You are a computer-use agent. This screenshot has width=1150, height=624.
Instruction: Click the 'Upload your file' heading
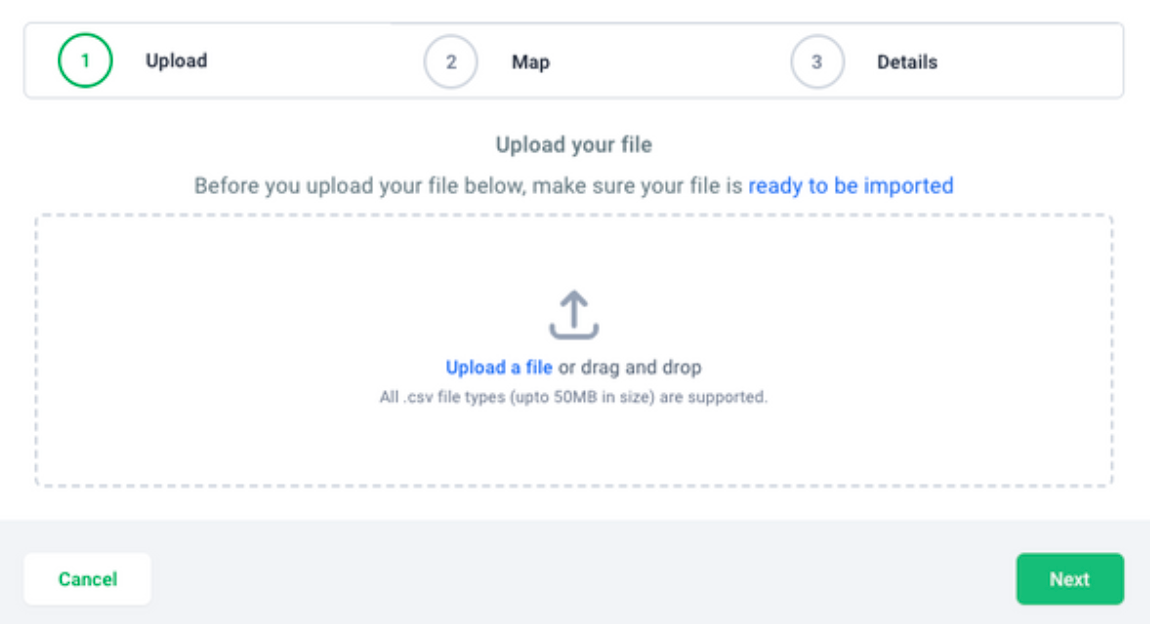574,144
